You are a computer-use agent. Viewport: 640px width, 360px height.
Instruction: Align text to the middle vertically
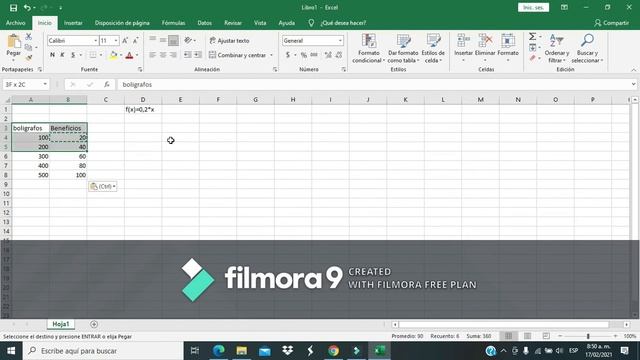pos(162,40)
